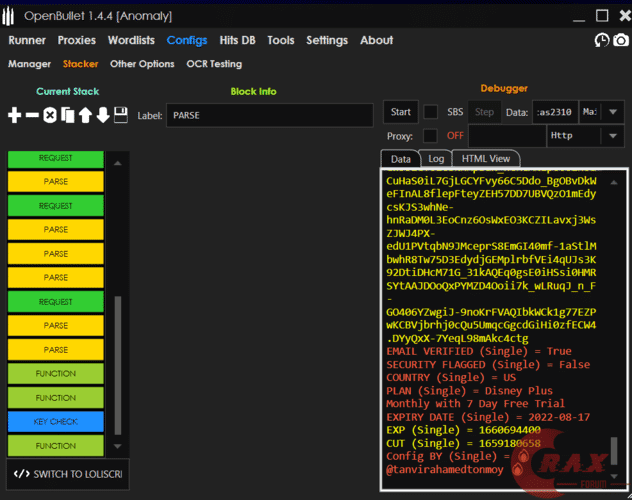Open the history clock icon
632x500 pixels.
tap(601, 40)
